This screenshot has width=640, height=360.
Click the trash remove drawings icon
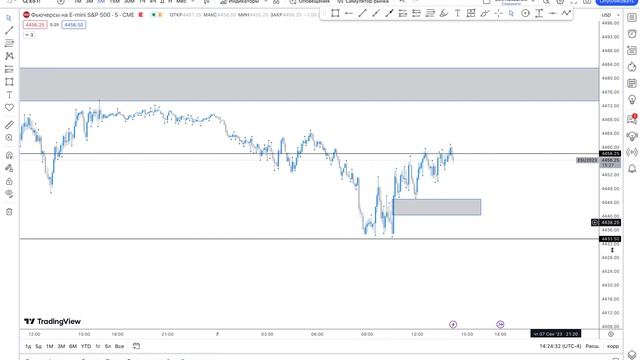pyautogui.click(x=9, y=211)
